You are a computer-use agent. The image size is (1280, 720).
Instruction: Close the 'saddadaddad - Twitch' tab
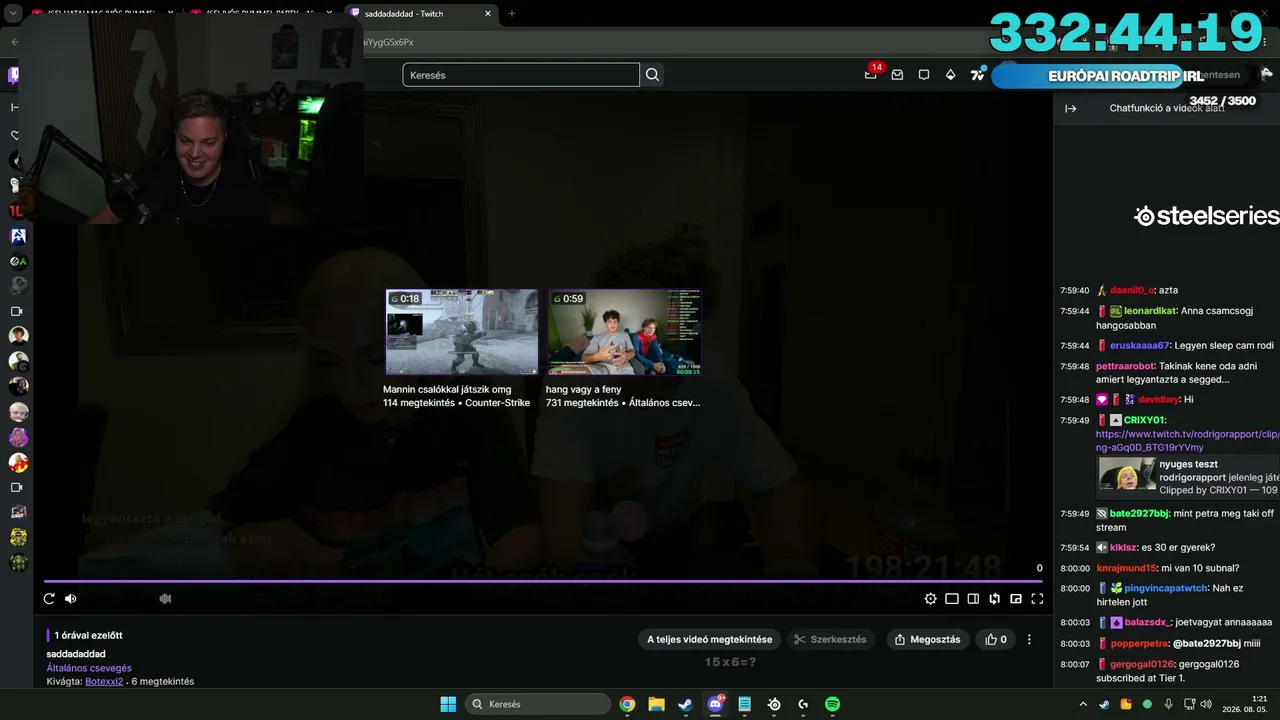(488, 14)
